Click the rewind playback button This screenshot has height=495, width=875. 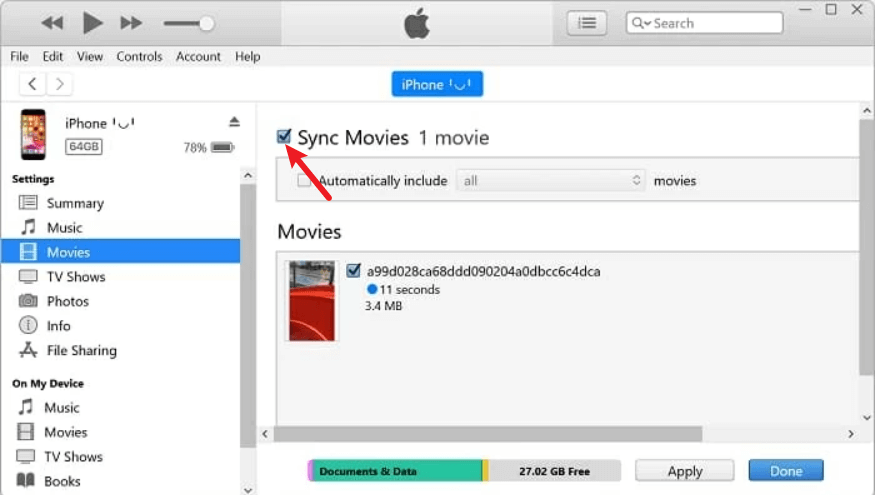[x=52, y=23]
